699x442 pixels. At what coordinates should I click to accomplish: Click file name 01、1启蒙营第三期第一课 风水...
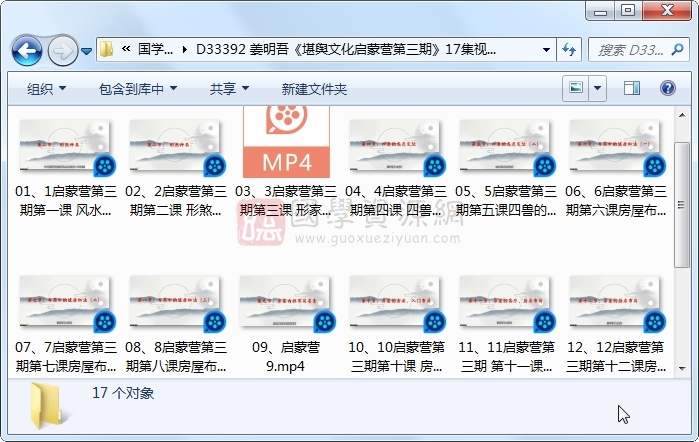click(x=66, y=201)
